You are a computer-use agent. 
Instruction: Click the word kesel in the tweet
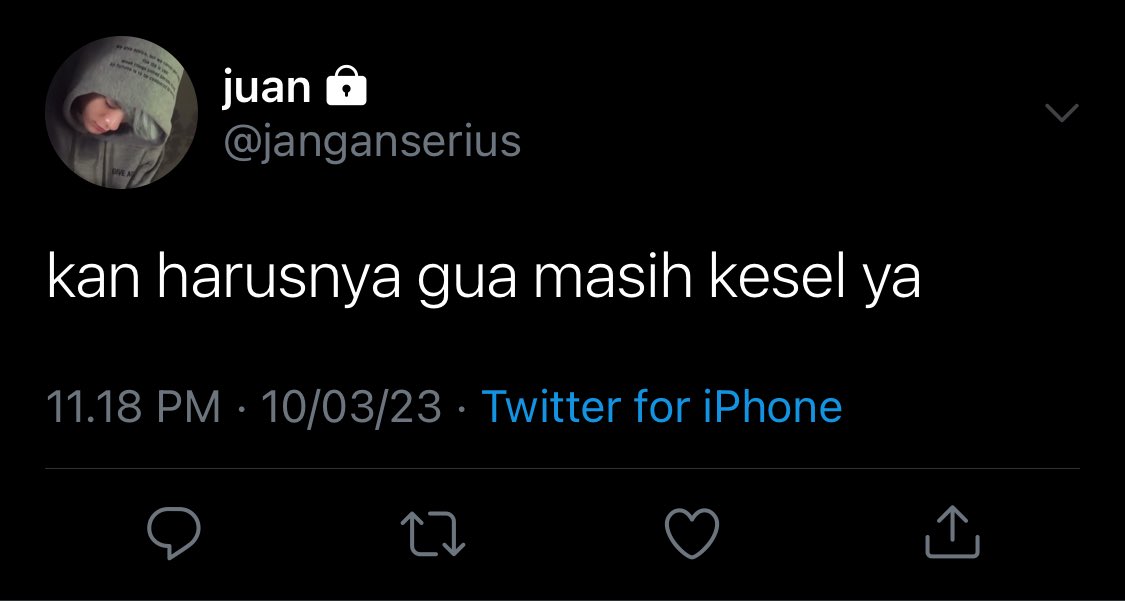pyautogui.click(x=778, y=276)
